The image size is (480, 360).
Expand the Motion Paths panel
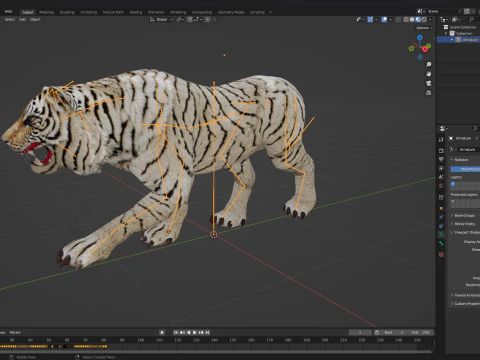coord(463,224)
